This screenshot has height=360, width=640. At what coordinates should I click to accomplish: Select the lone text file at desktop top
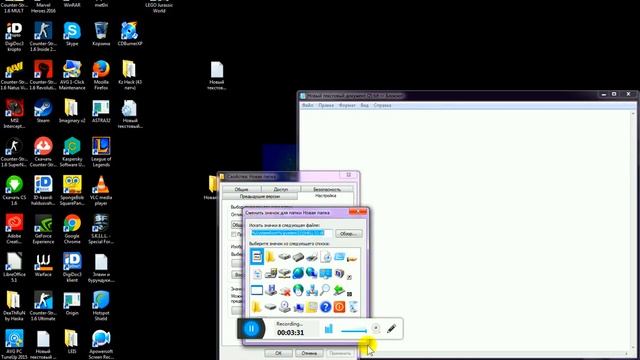tap(217, 76)
